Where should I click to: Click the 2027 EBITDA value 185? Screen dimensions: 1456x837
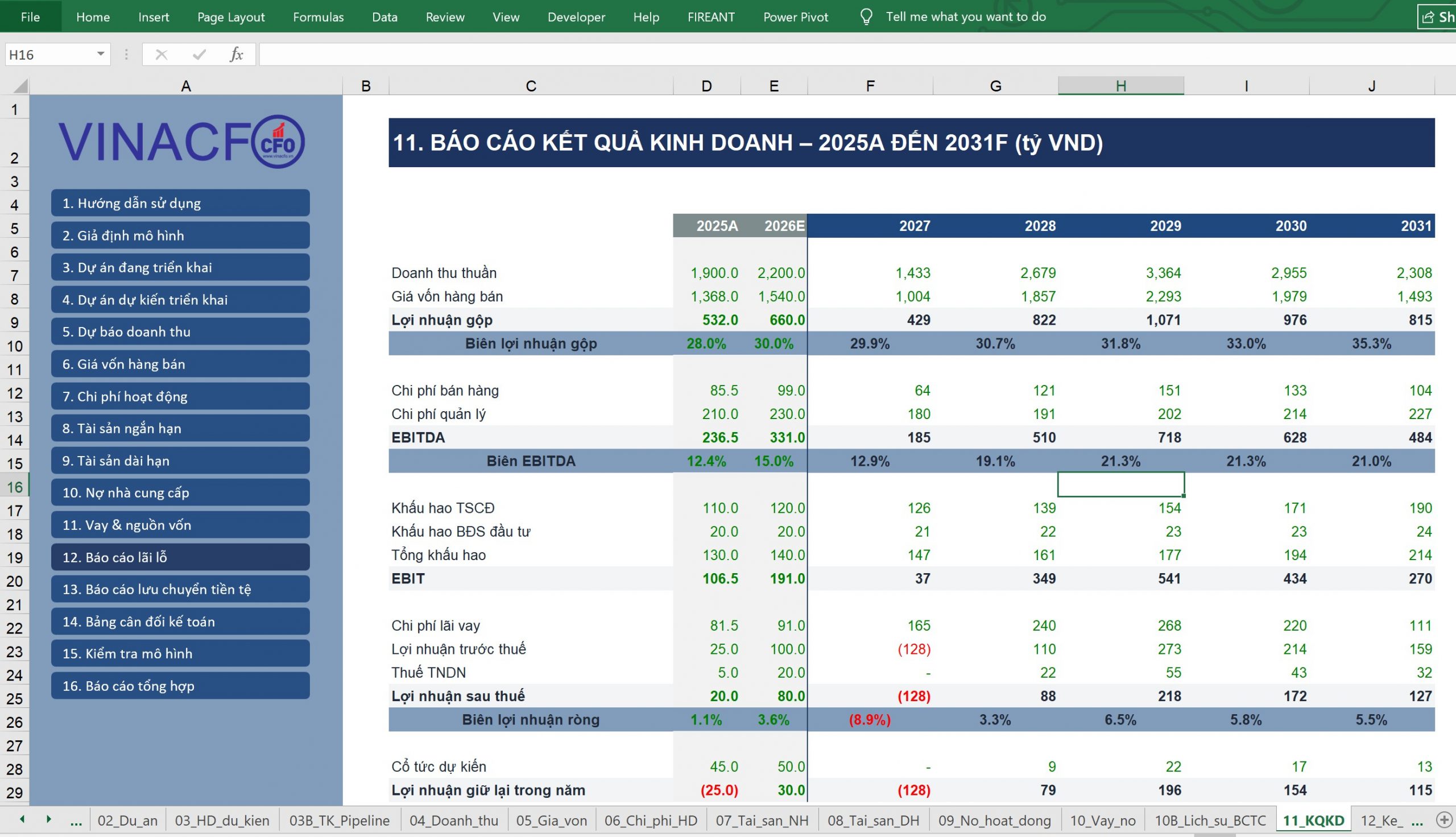coord(919,437)
